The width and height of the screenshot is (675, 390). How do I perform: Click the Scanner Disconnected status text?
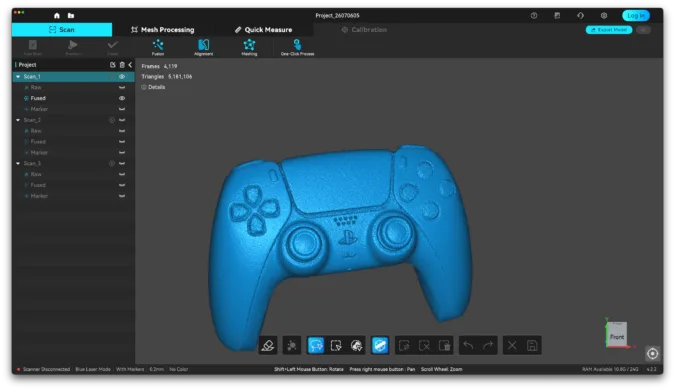(46, 369)
